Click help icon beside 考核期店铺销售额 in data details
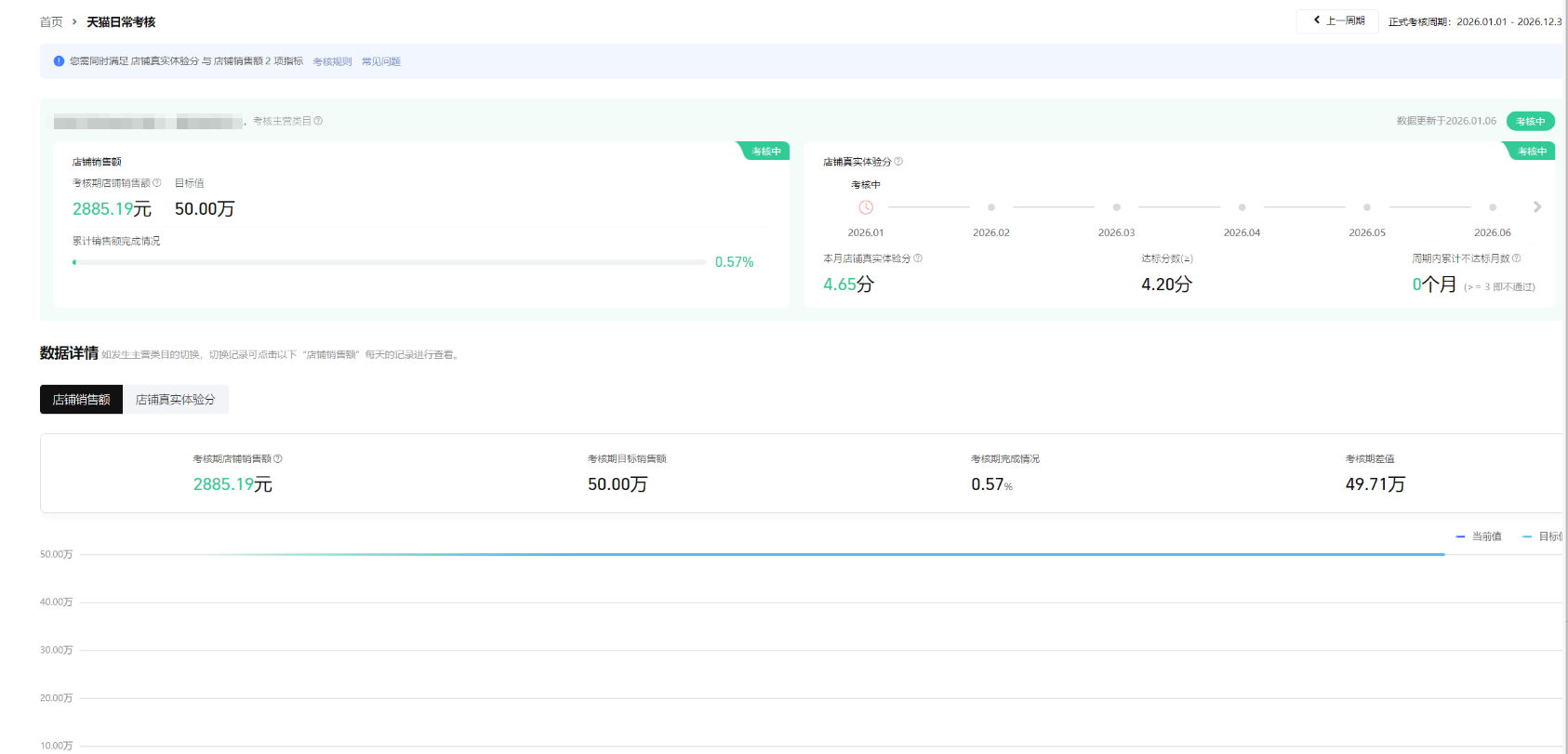Image resolution: width=1568 pixels, height=754 pixels. (x=278, y=458)
